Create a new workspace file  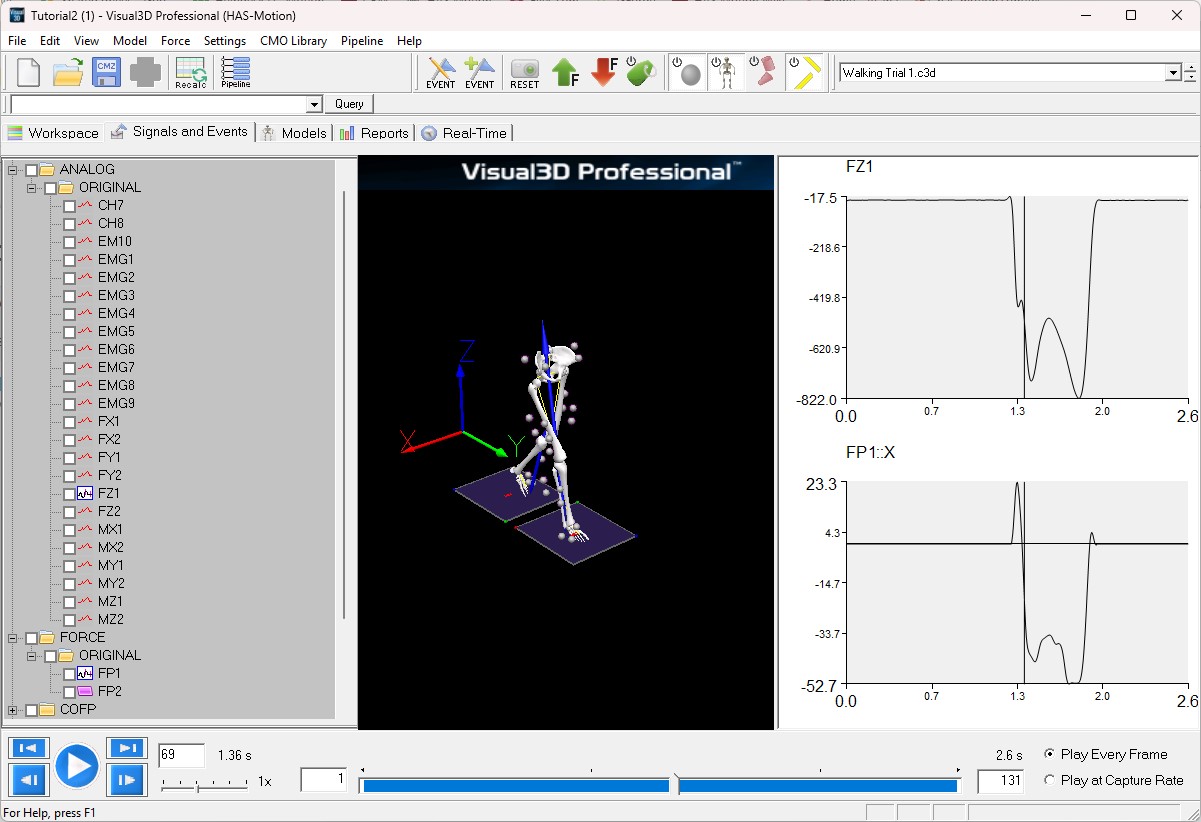point(29,73)
